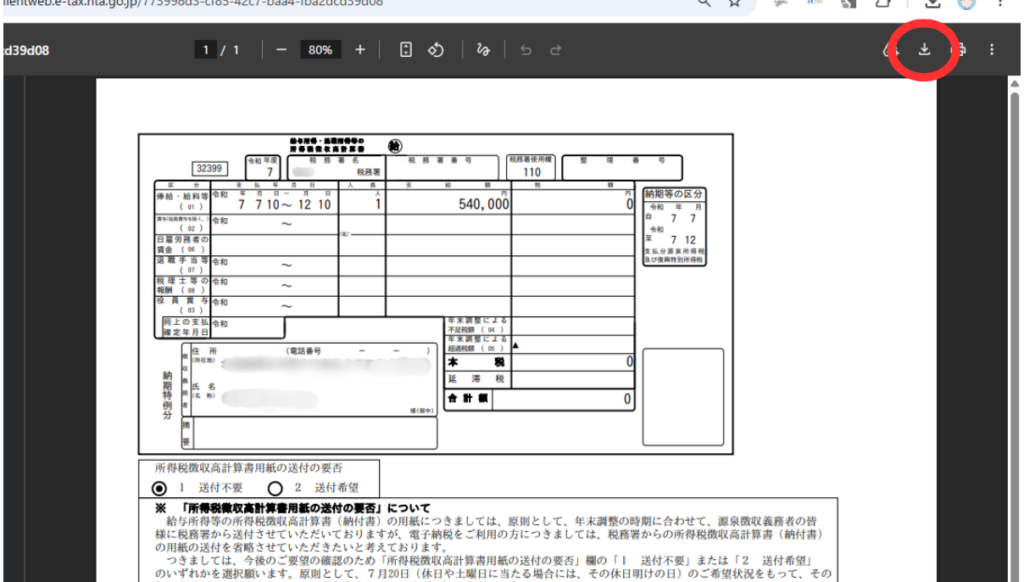Click the 80% zoom level field
This screenshot has width=1024, height=582.
[x=320, y=50]
